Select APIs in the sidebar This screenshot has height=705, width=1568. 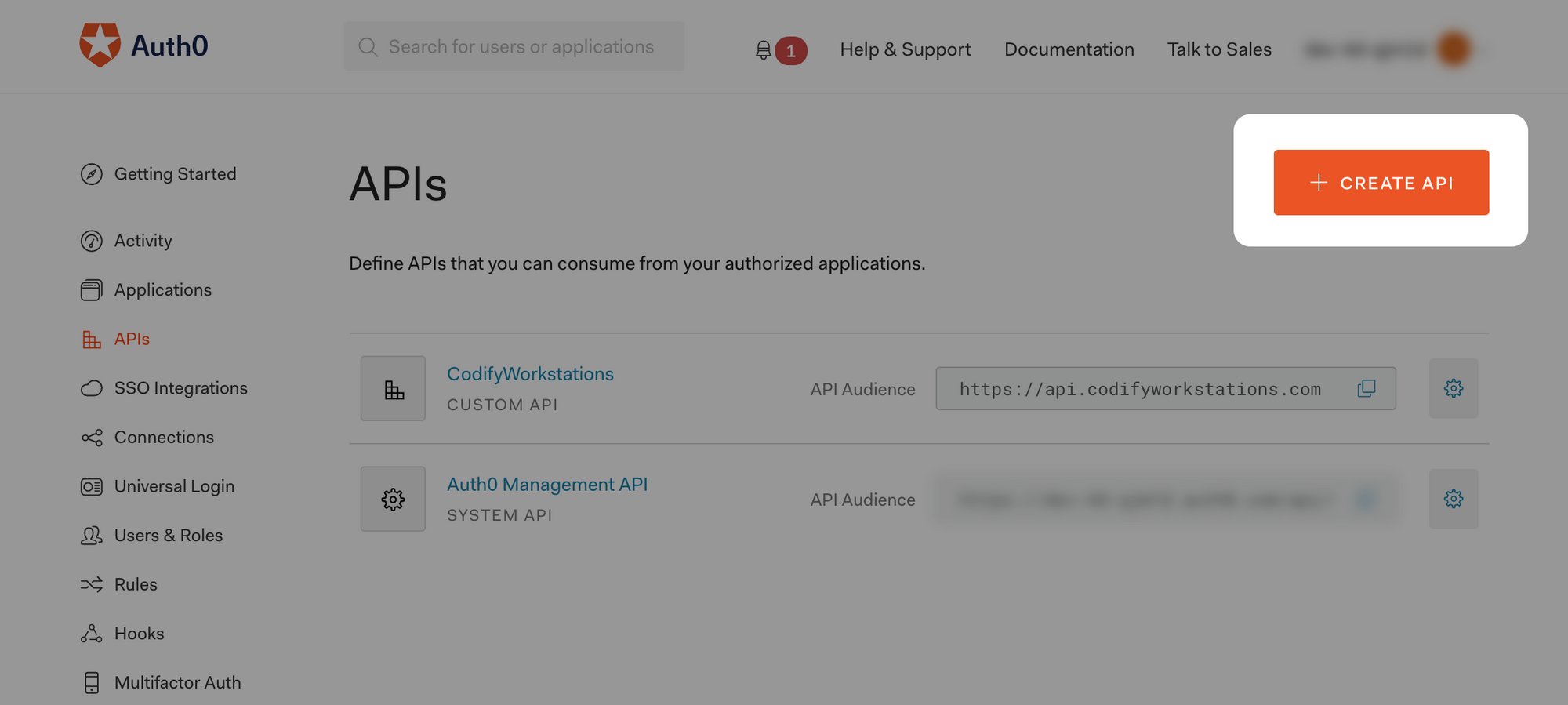(132, 339)
